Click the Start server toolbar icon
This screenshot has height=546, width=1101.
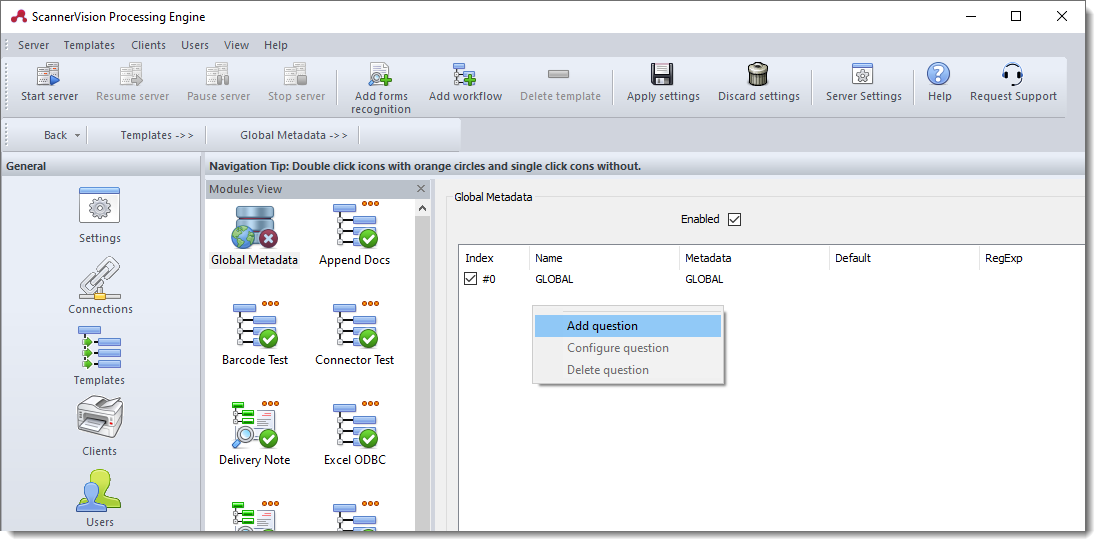(49, 74)
